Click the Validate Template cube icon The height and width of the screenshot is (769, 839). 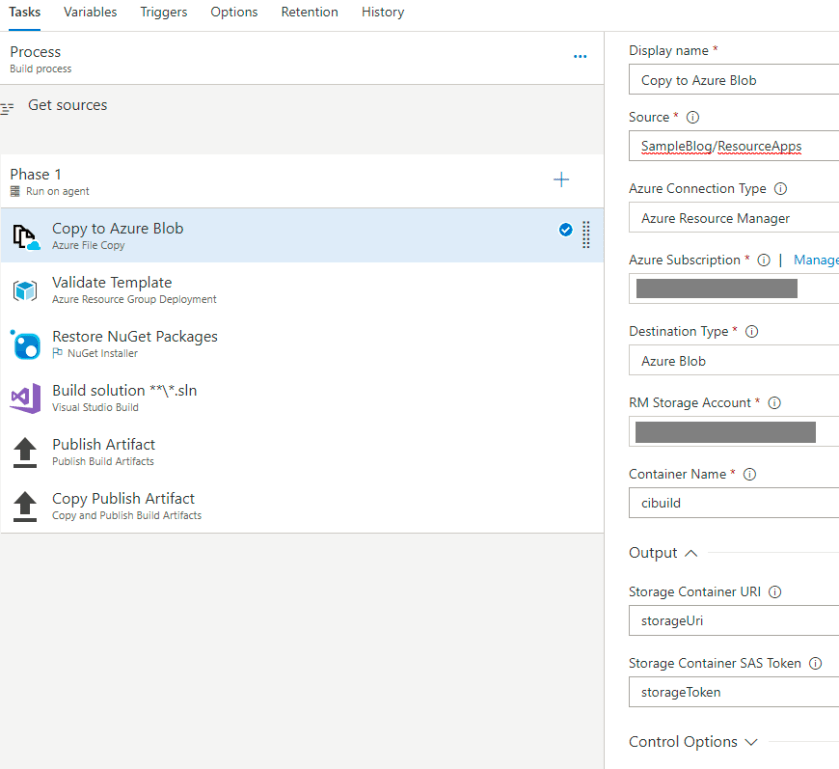click(x=25, y=291)
